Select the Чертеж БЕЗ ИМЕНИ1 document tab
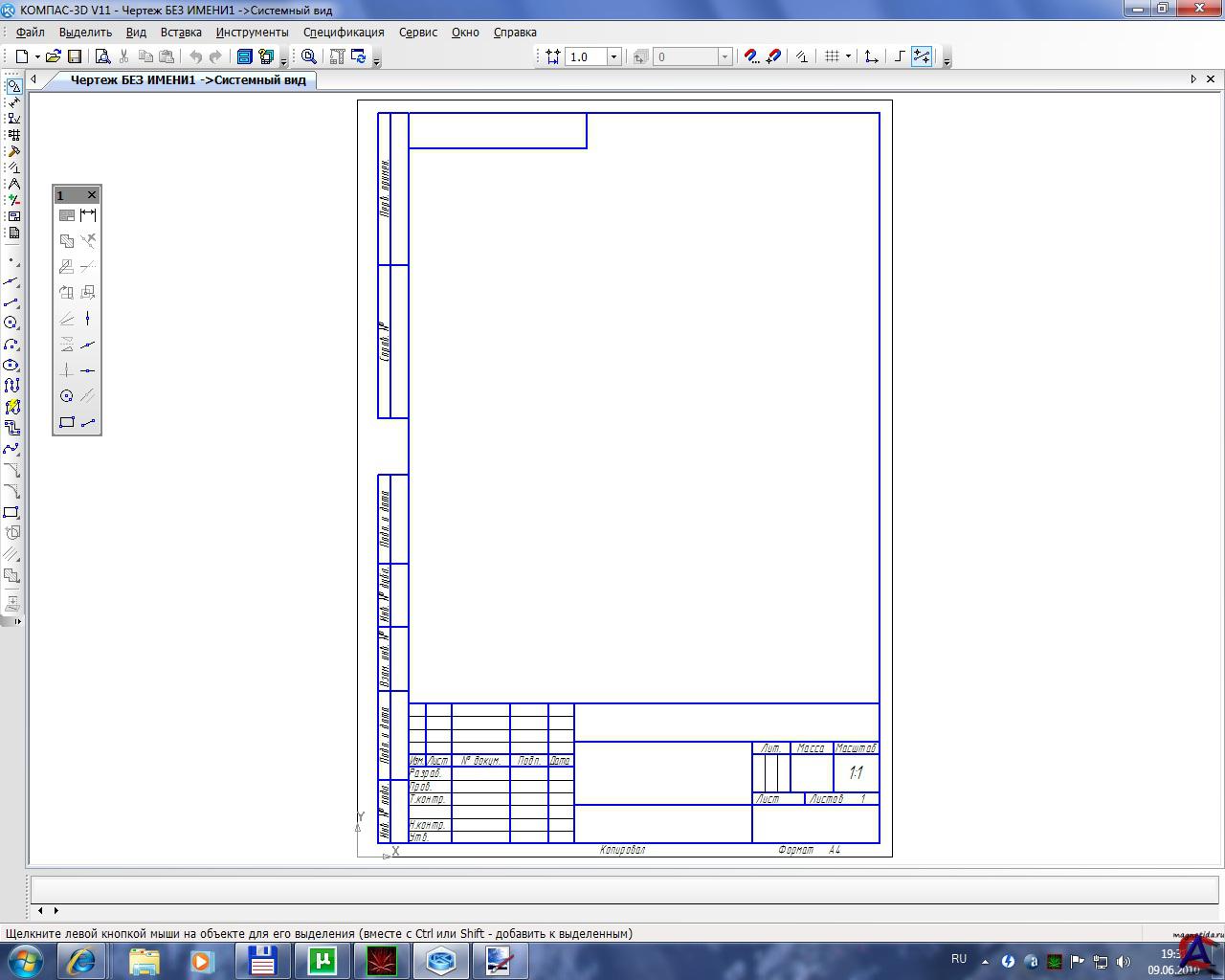 tap(188, 79)
